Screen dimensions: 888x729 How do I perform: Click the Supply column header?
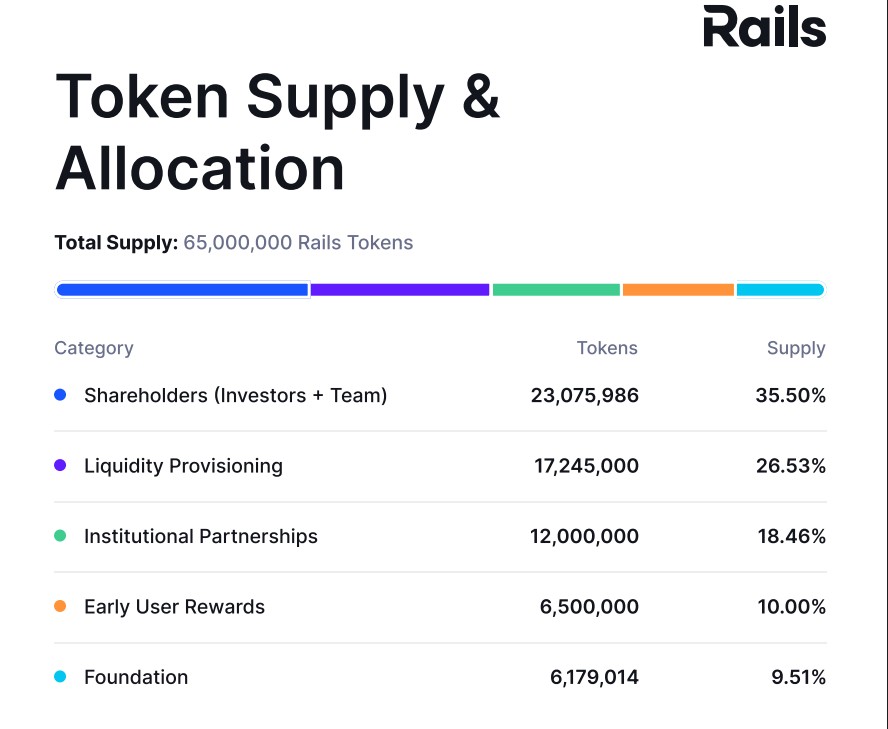pyautogui.click(x=796, y=348)
